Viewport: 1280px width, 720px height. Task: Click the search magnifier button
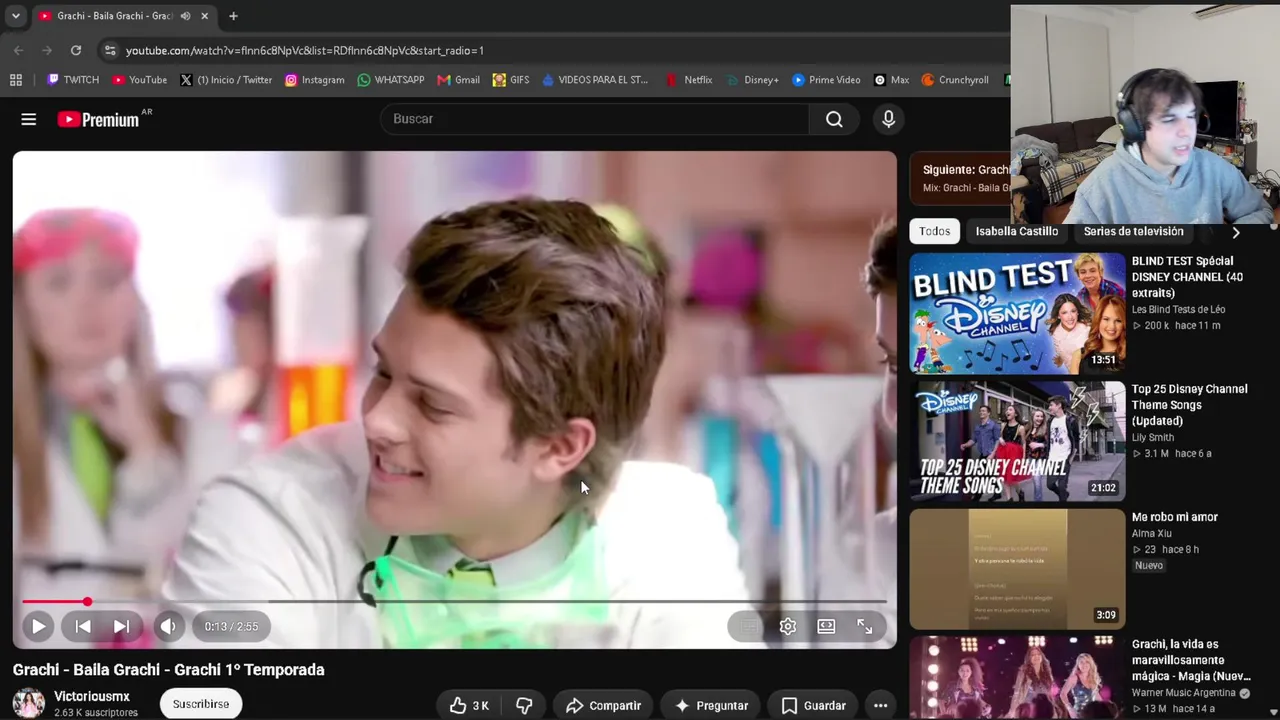click(x=834, y=119)
